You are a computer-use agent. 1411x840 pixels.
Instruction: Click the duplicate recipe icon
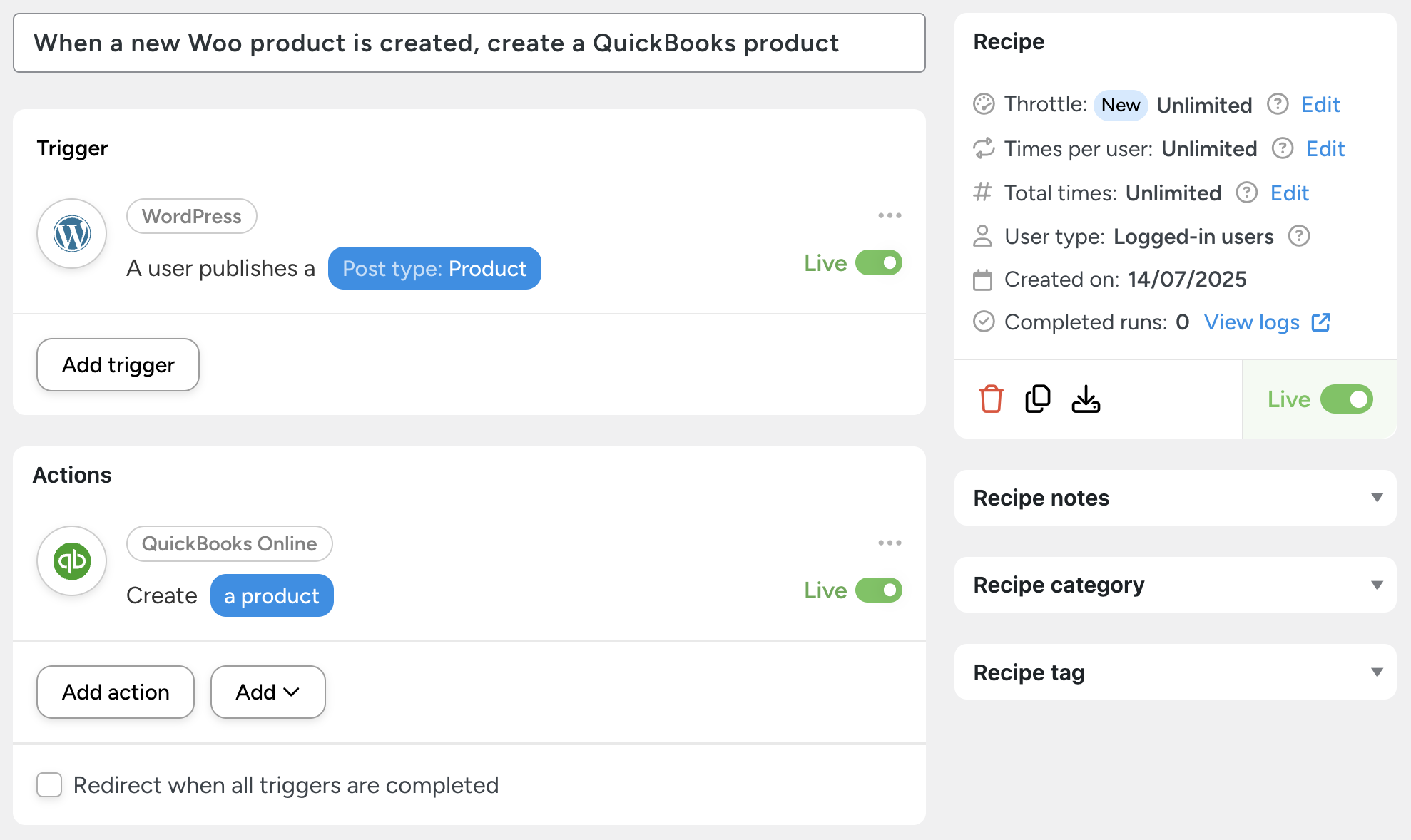(x=1038, y=399)
